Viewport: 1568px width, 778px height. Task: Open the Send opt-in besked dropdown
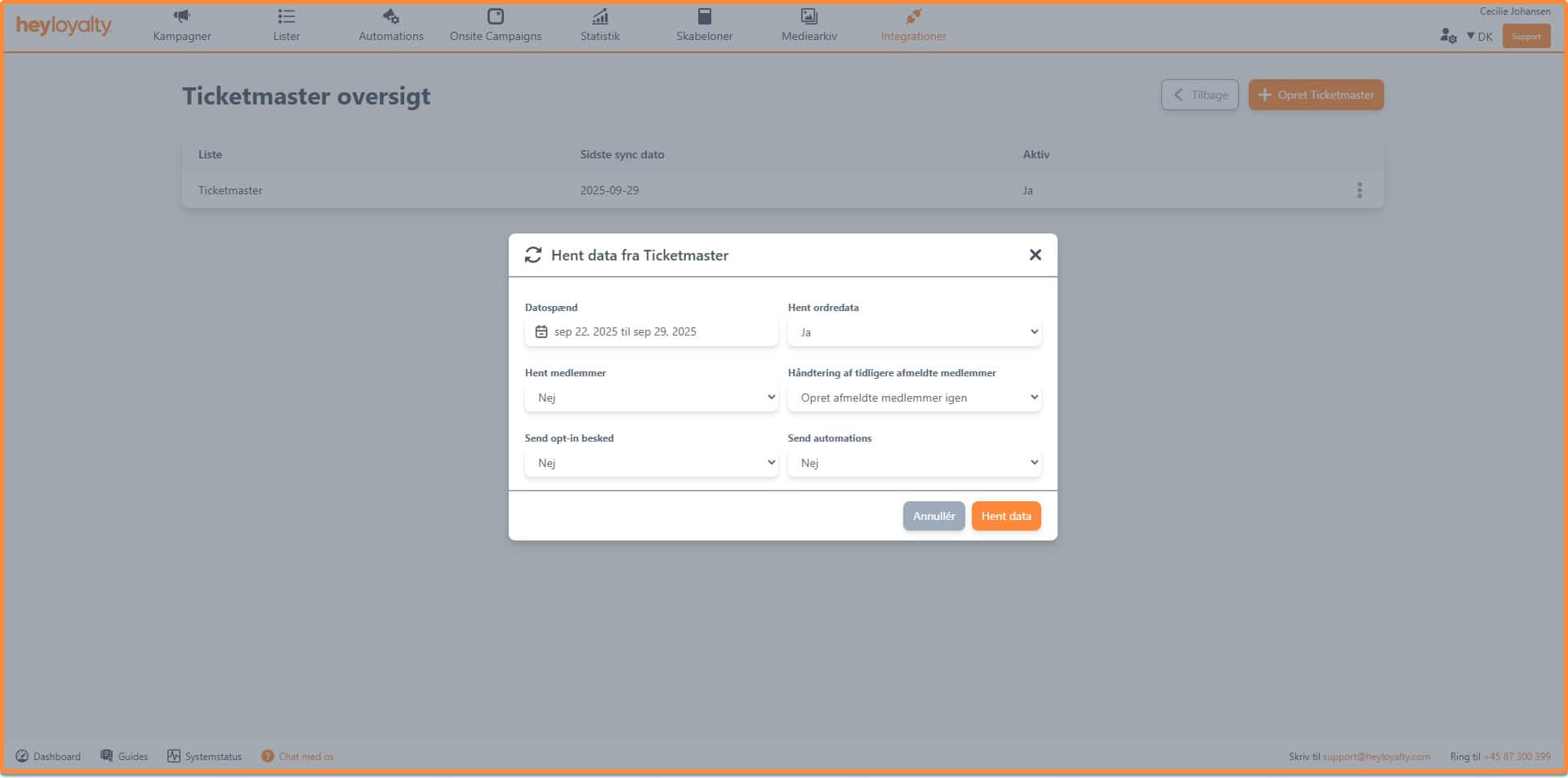651,463
